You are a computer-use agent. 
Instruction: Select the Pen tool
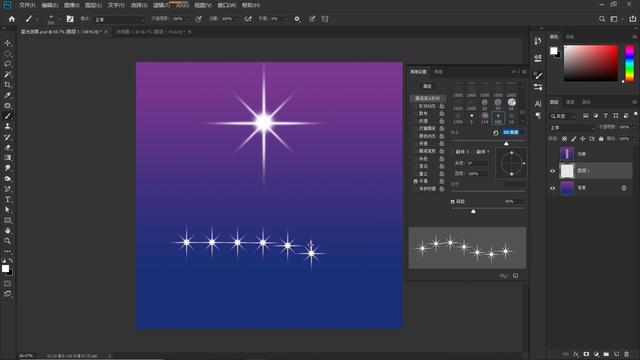(x=7, y=189)
